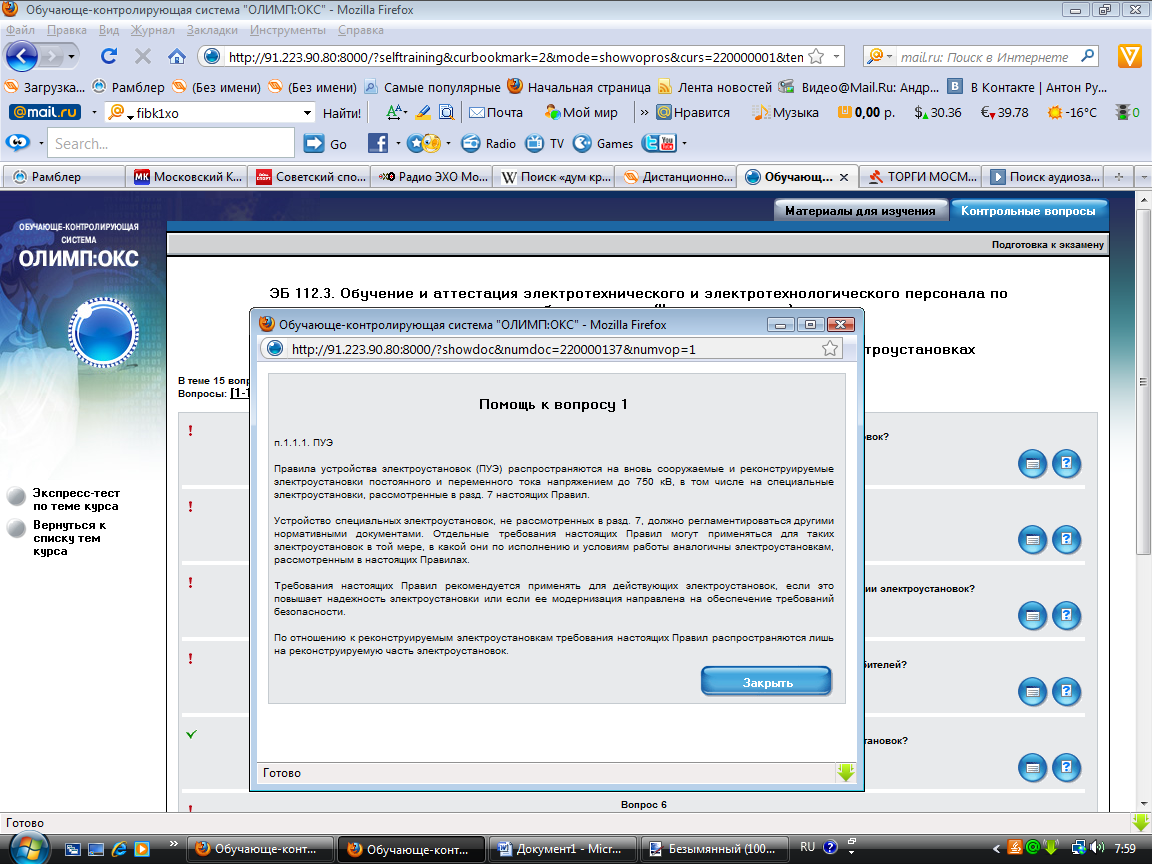Open help icon for question with 'ии электроустановок?'
Viewport: 1152px width, 864px height.
click(x=1066, y=615)
